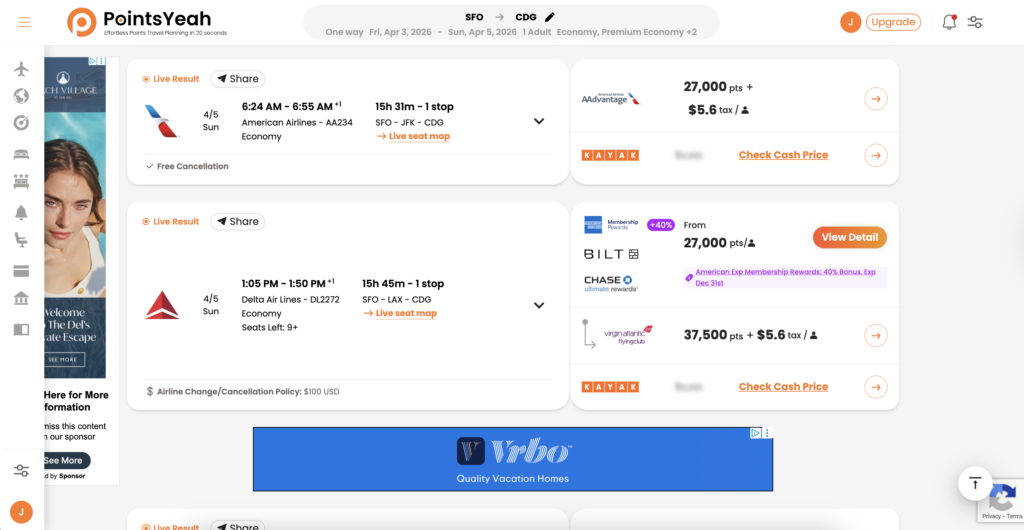Viewport: 1024px width, 530px height.
Task: Check Cash Price for the American Airlines flight
Action: (x=783, y=155)
